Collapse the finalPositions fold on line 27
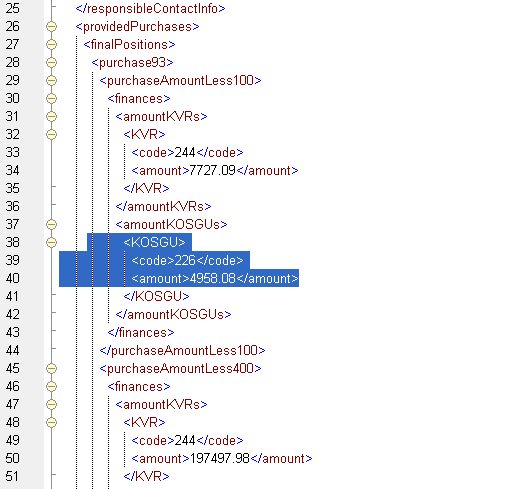514x489 pixels. [51, 45]
